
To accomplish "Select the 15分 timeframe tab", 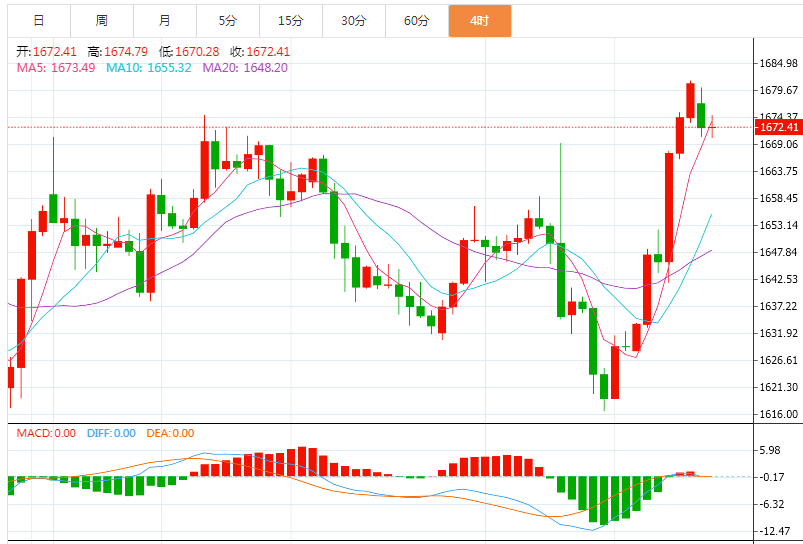I will coord(291,21).
